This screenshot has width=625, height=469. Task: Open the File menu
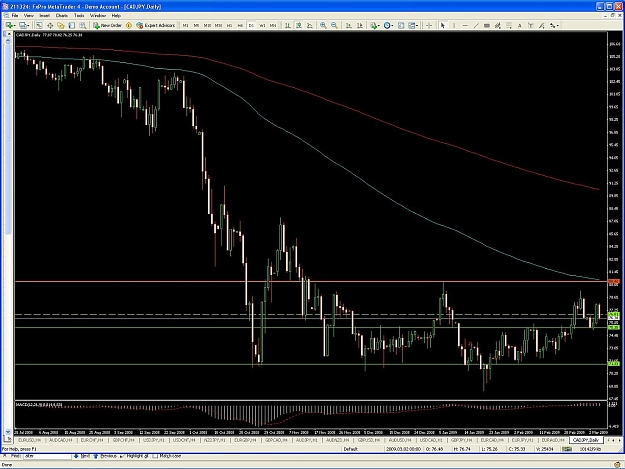pyautogui.click(x=15, y=16)
